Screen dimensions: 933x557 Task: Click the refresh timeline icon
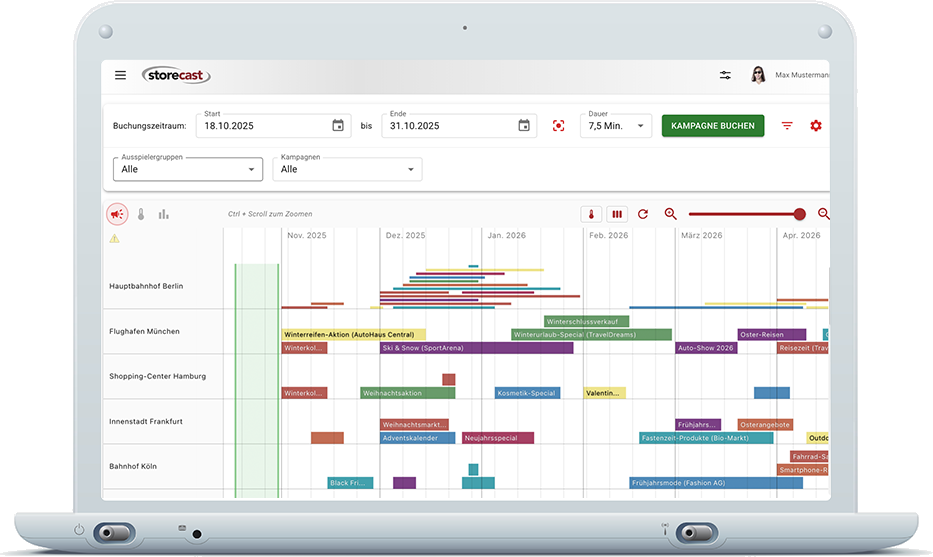pos(643,214)
